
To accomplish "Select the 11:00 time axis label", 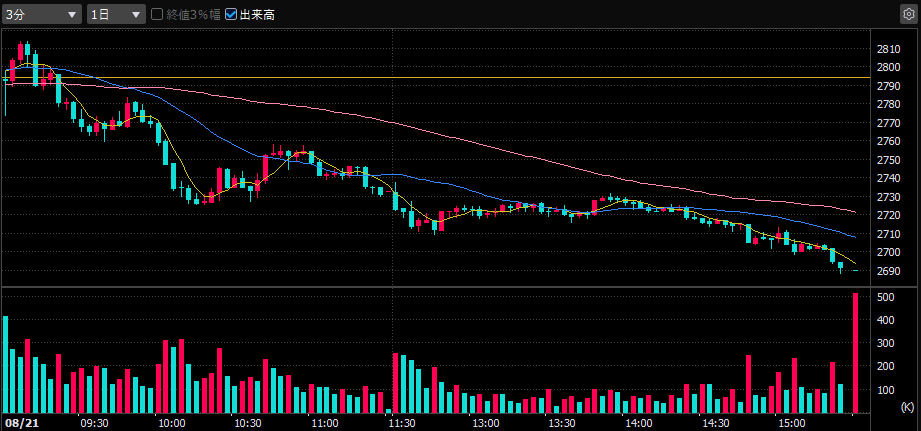I will pyautogui.click(x=324, y=423).
